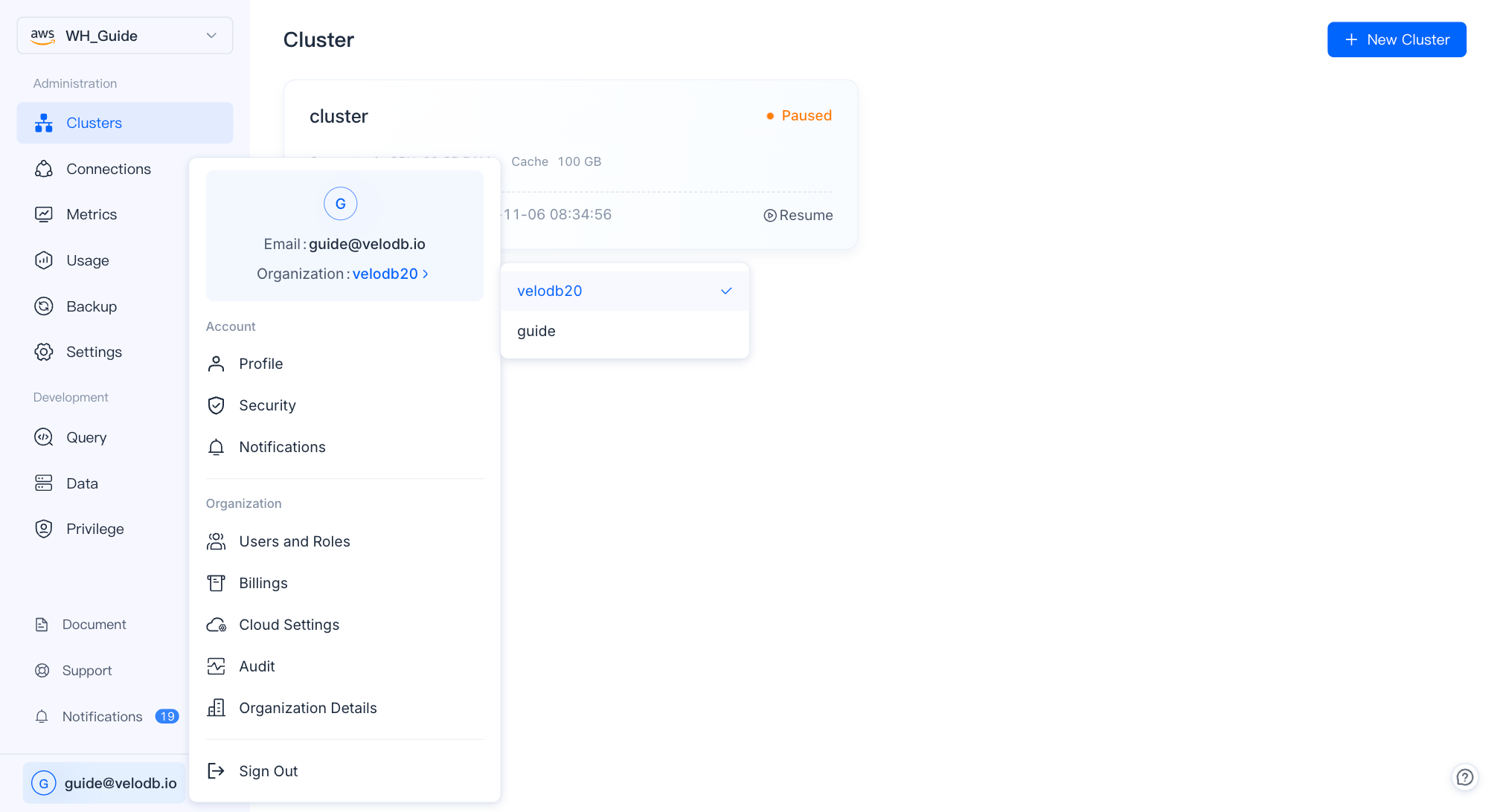
Task: Click the Backup icon in sidebar
Action: point(44,306)
